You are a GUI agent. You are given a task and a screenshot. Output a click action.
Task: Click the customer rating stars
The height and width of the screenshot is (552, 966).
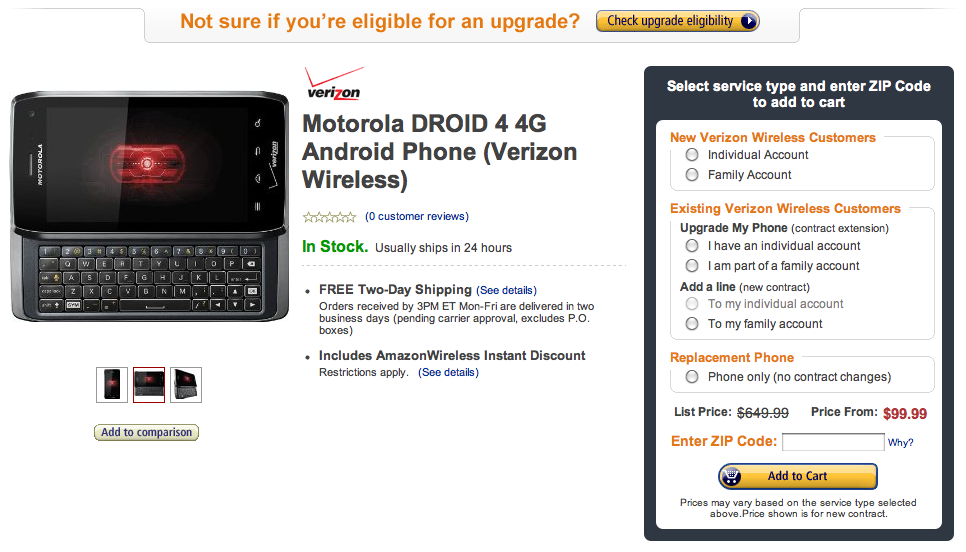(329, 216)
